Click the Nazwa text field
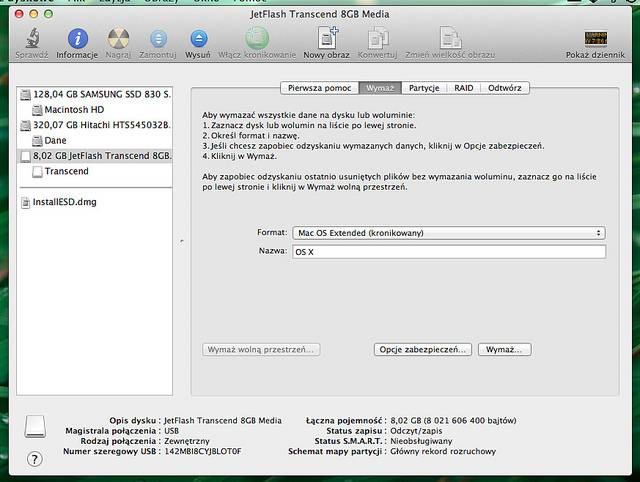The image size is (640, 482). [x=449, y=252]
